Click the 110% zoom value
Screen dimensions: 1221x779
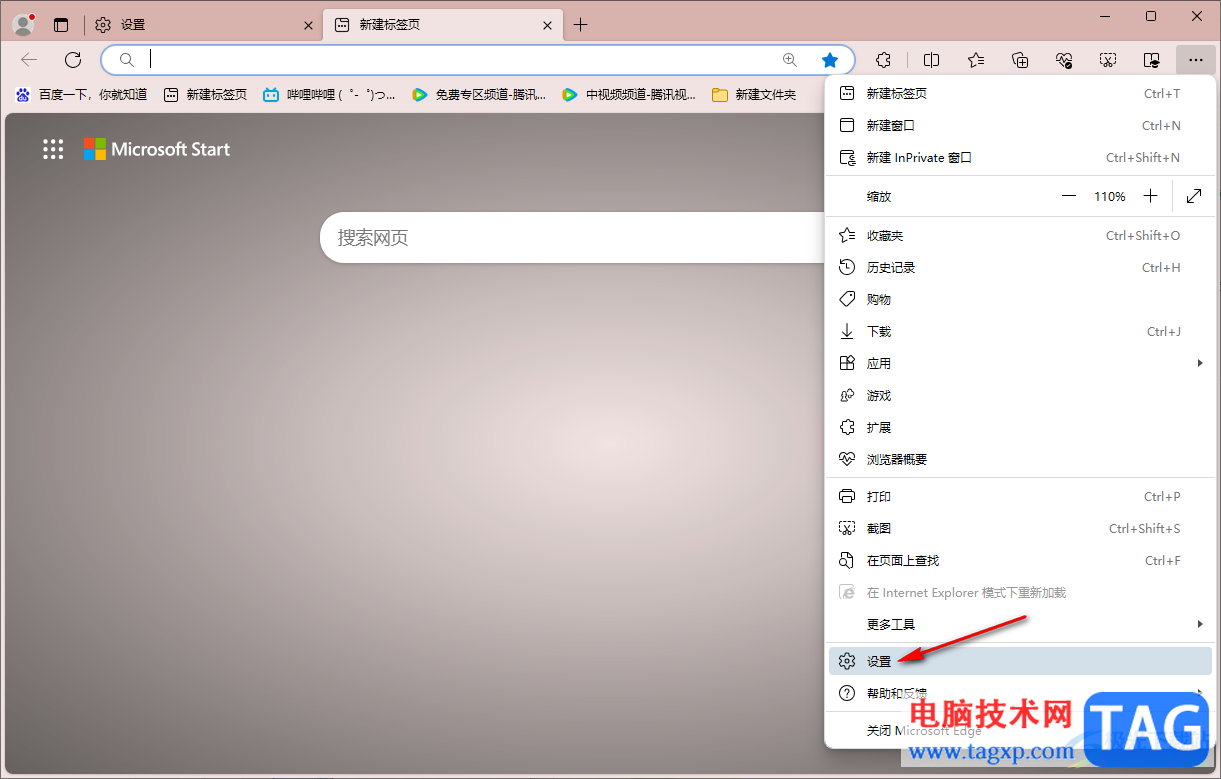click(1110, 196)
